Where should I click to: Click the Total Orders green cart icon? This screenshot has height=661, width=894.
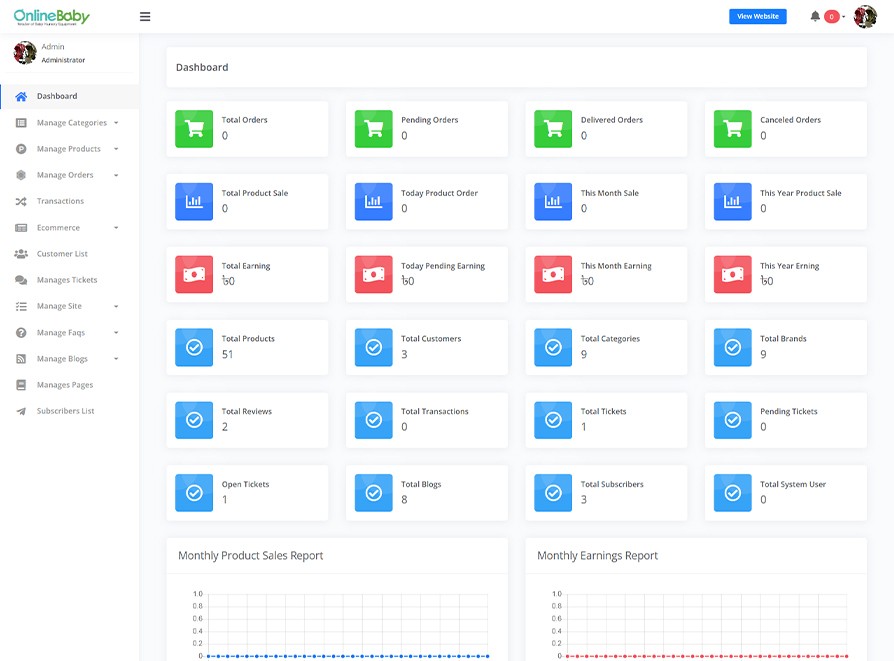[194, 129]
